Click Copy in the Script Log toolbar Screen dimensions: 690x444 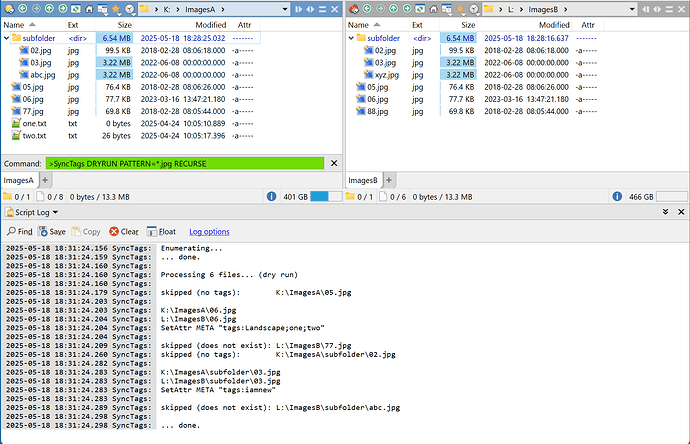86,231
